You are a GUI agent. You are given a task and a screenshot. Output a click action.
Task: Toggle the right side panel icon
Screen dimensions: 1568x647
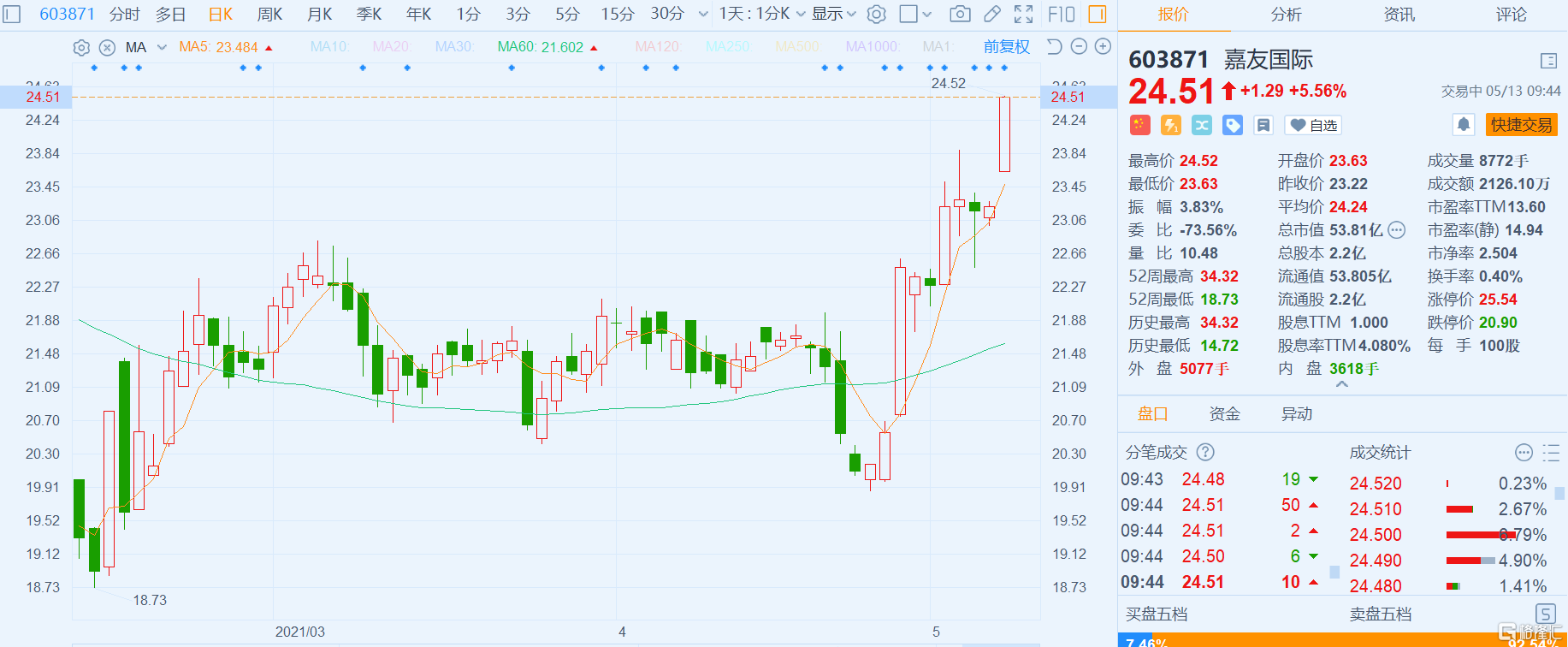tap(1097, 14)
